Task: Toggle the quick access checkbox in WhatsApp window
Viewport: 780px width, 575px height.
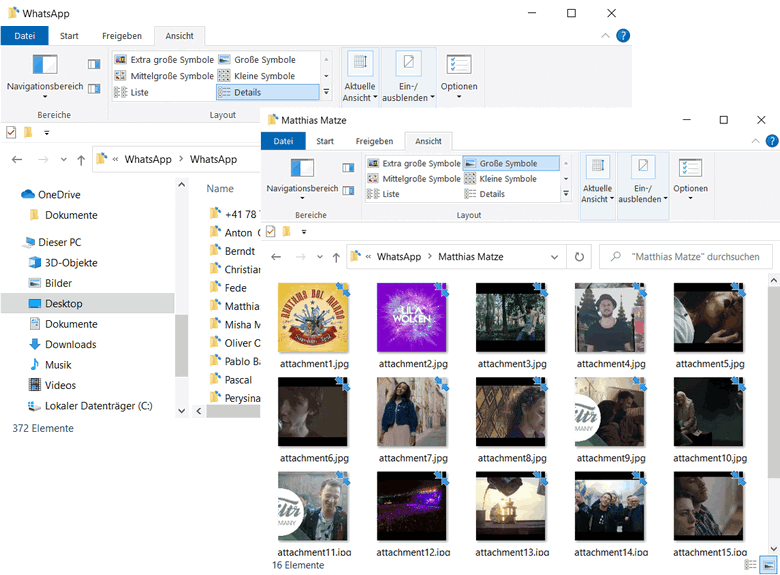Action: tap(11, 133)
